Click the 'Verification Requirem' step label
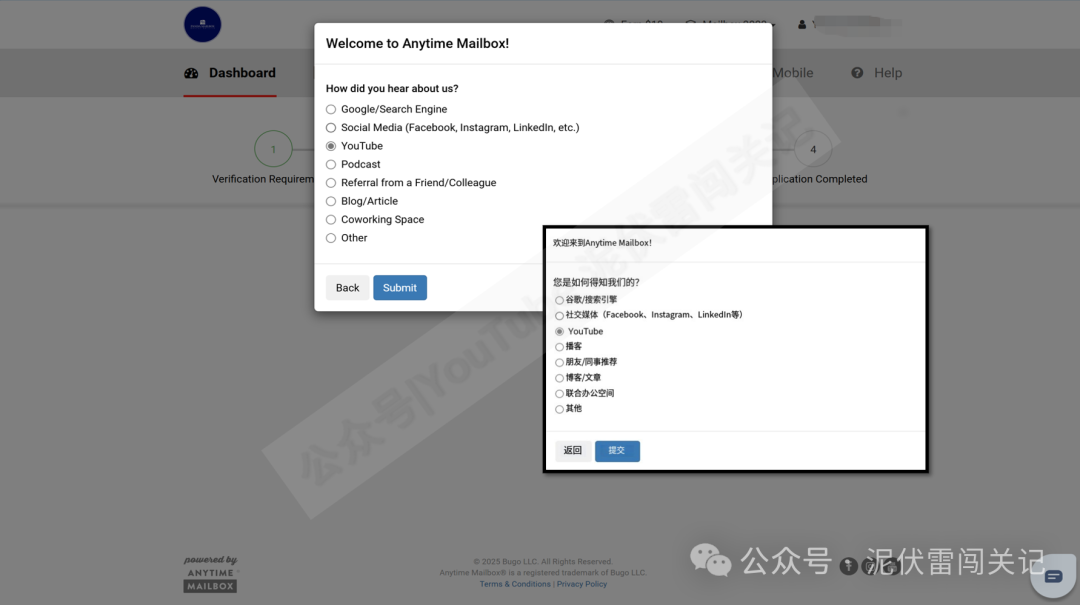The image size is (1080, 605). (263, 179)
